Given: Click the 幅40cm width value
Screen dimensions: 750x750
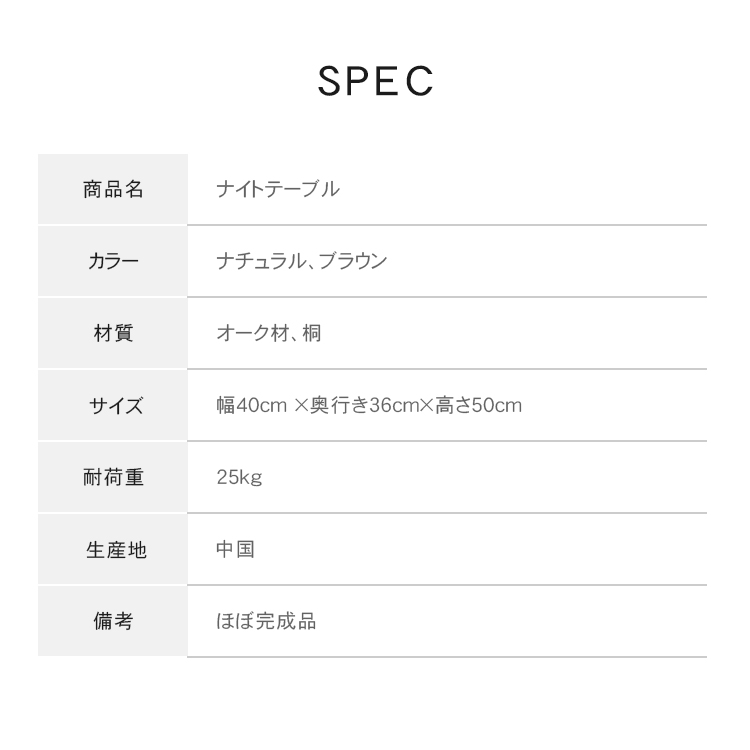Looking at the screenshot, I should coord(252,405).
